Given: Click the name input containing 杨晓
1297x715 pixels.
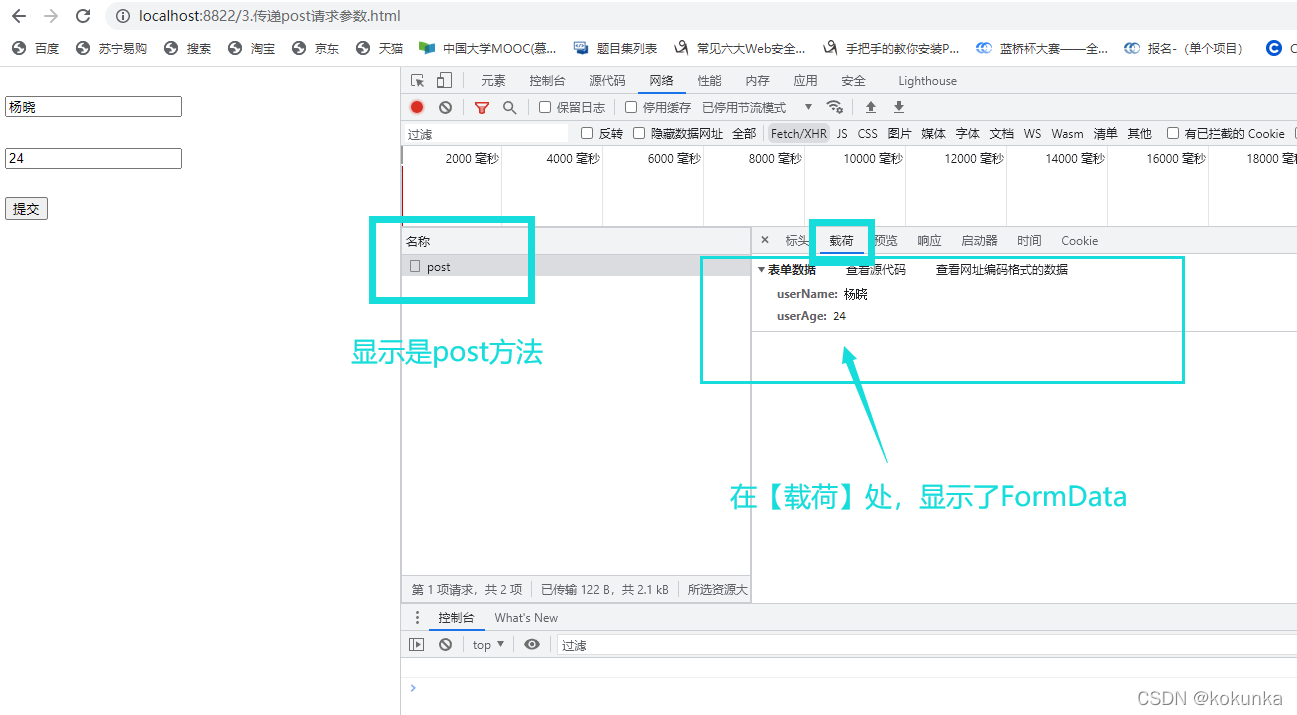Looking at the screenshot, I should click(x=93, y=106).
